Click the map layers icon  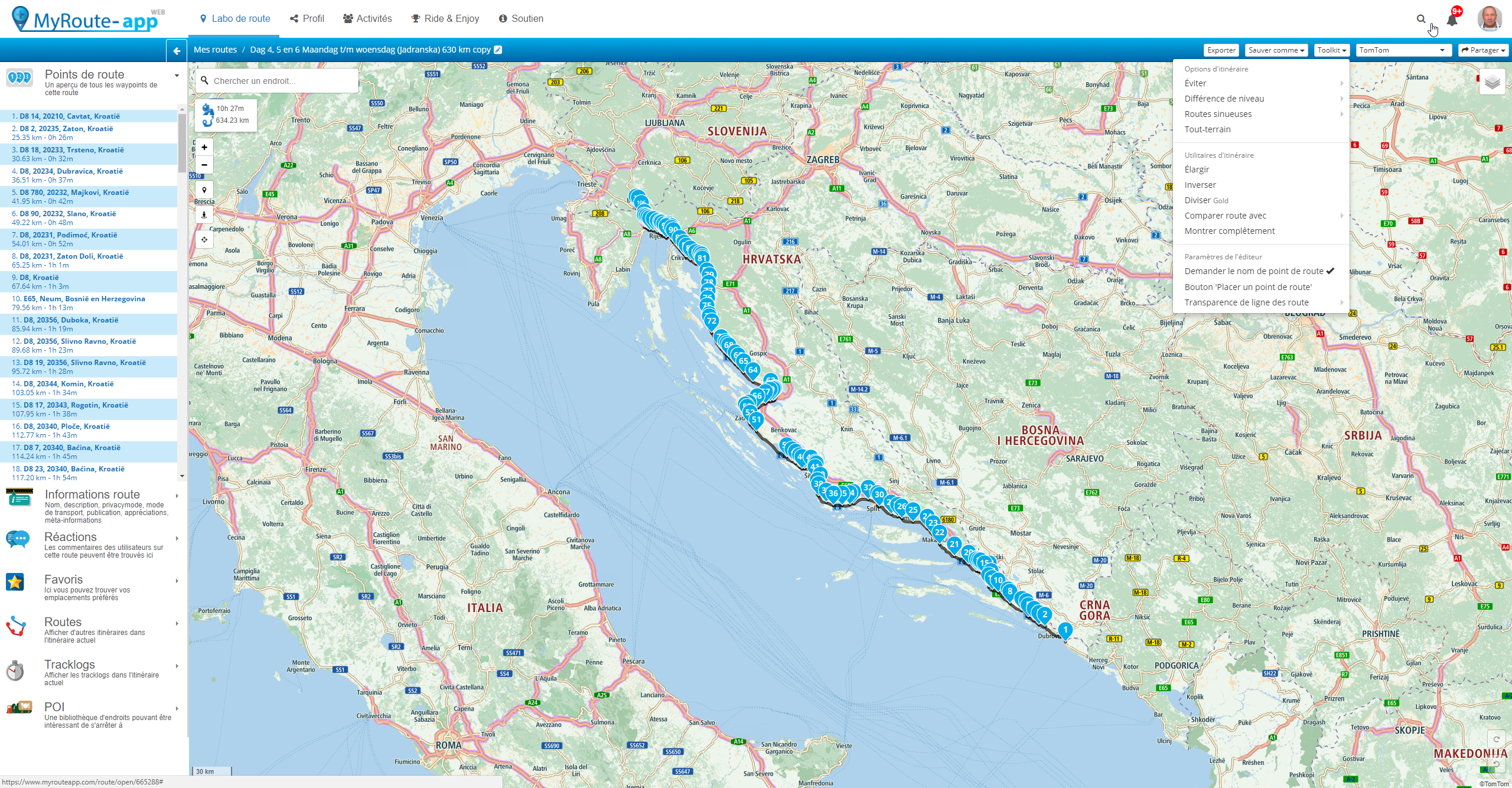[x=1492, y=82]
